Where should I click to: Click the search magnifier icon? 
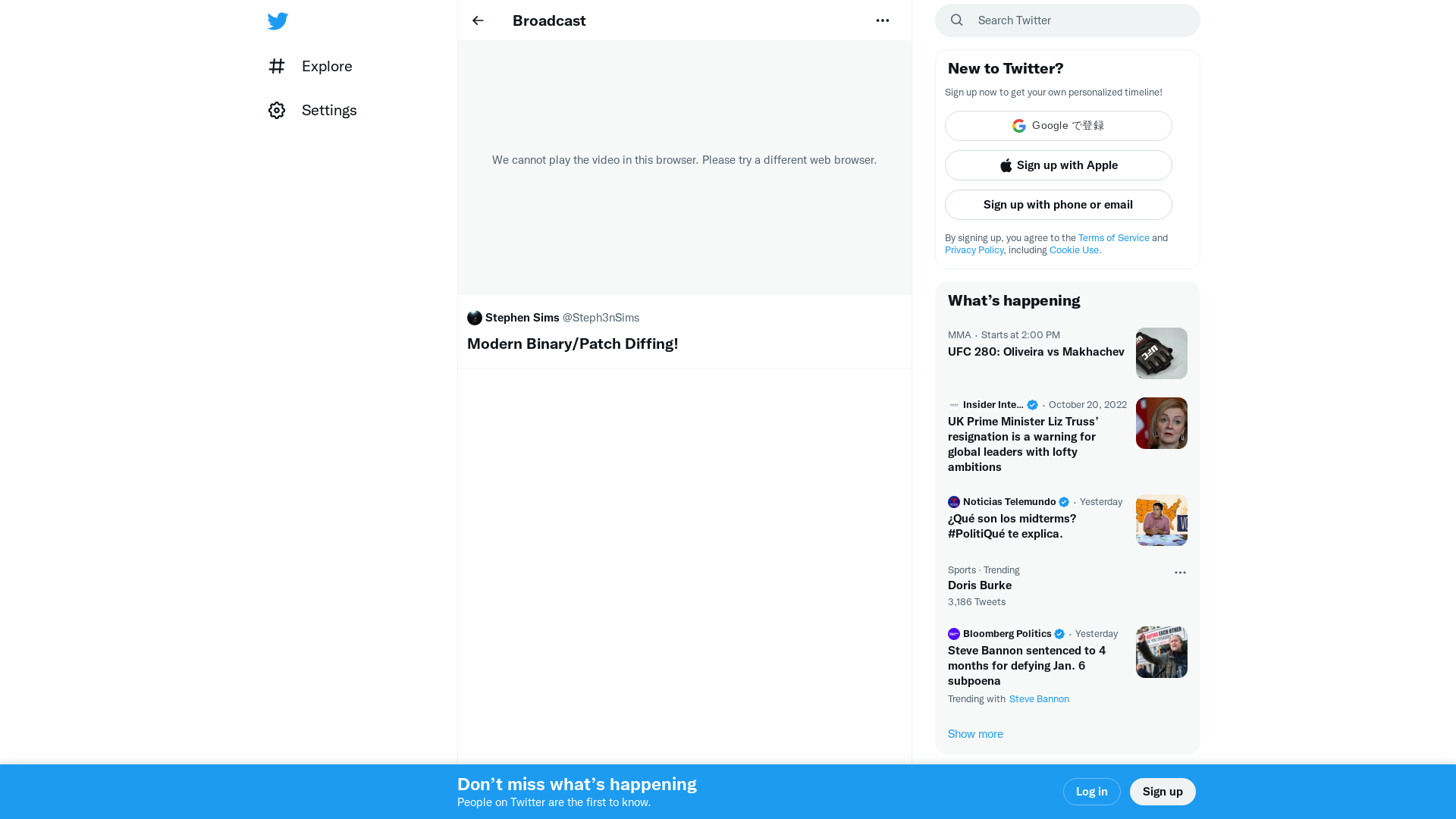point(956,20)
